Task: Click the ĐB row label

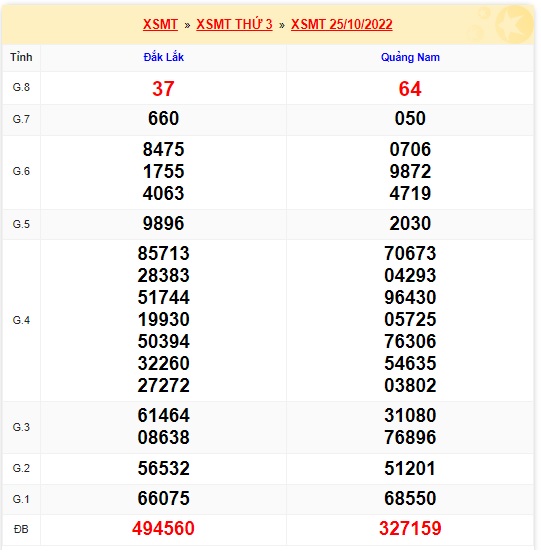Action: coord(21,529)
